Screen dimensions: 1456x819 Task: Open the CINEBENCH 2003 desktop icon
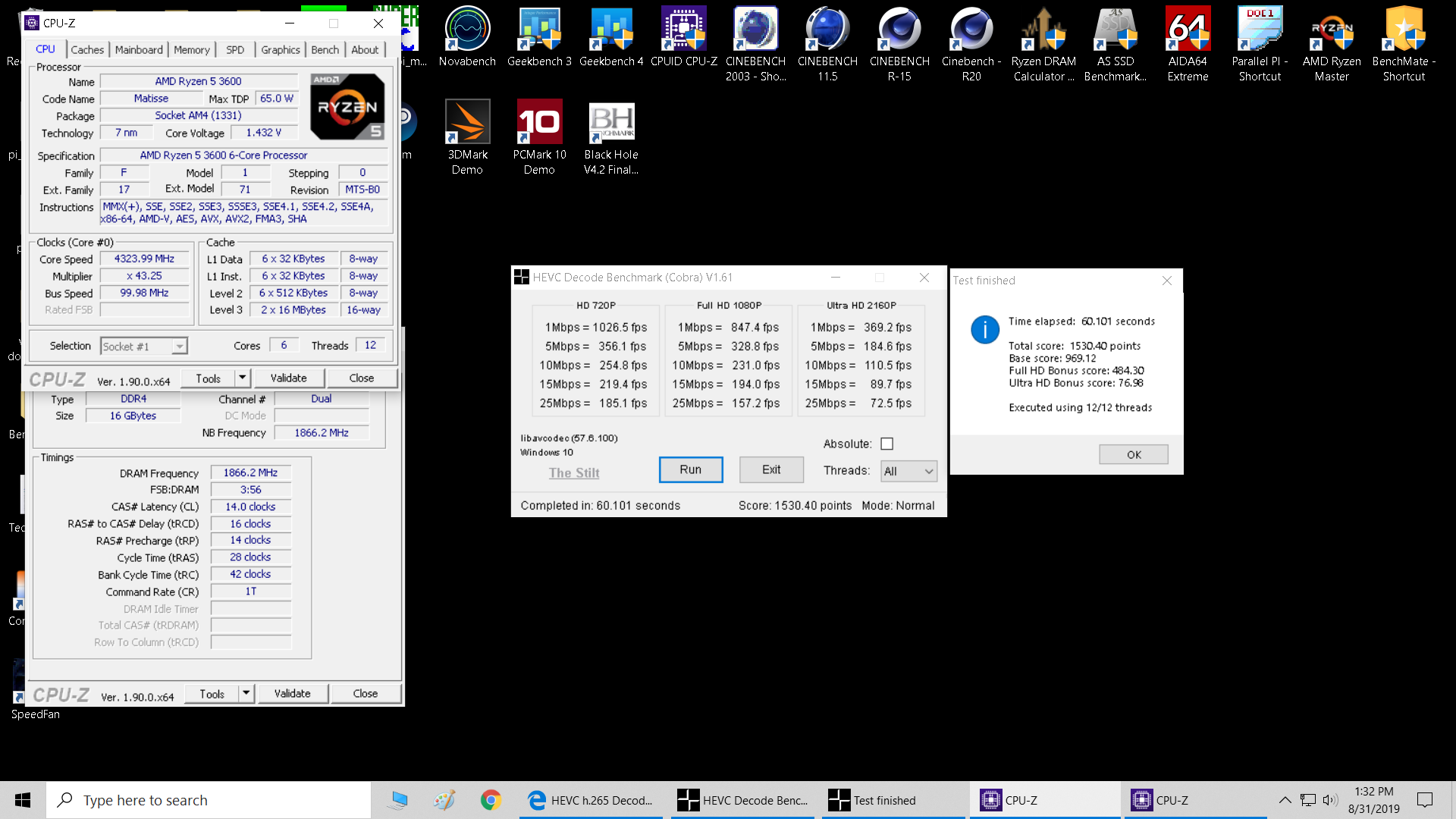point(755,44)
